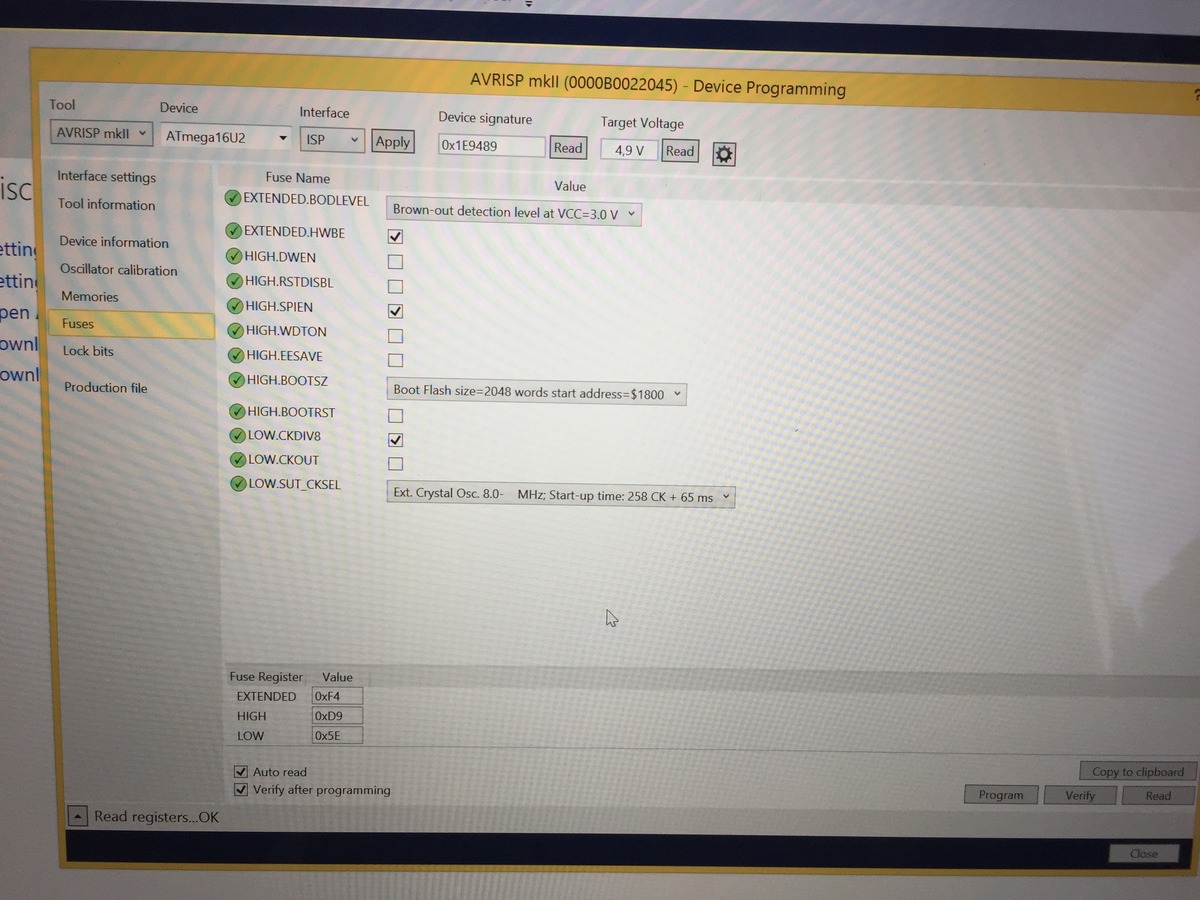The width and height of the screenshot is (1200, 900).
Task: Select Tool information in the sidebar
Action: (107, 205)
